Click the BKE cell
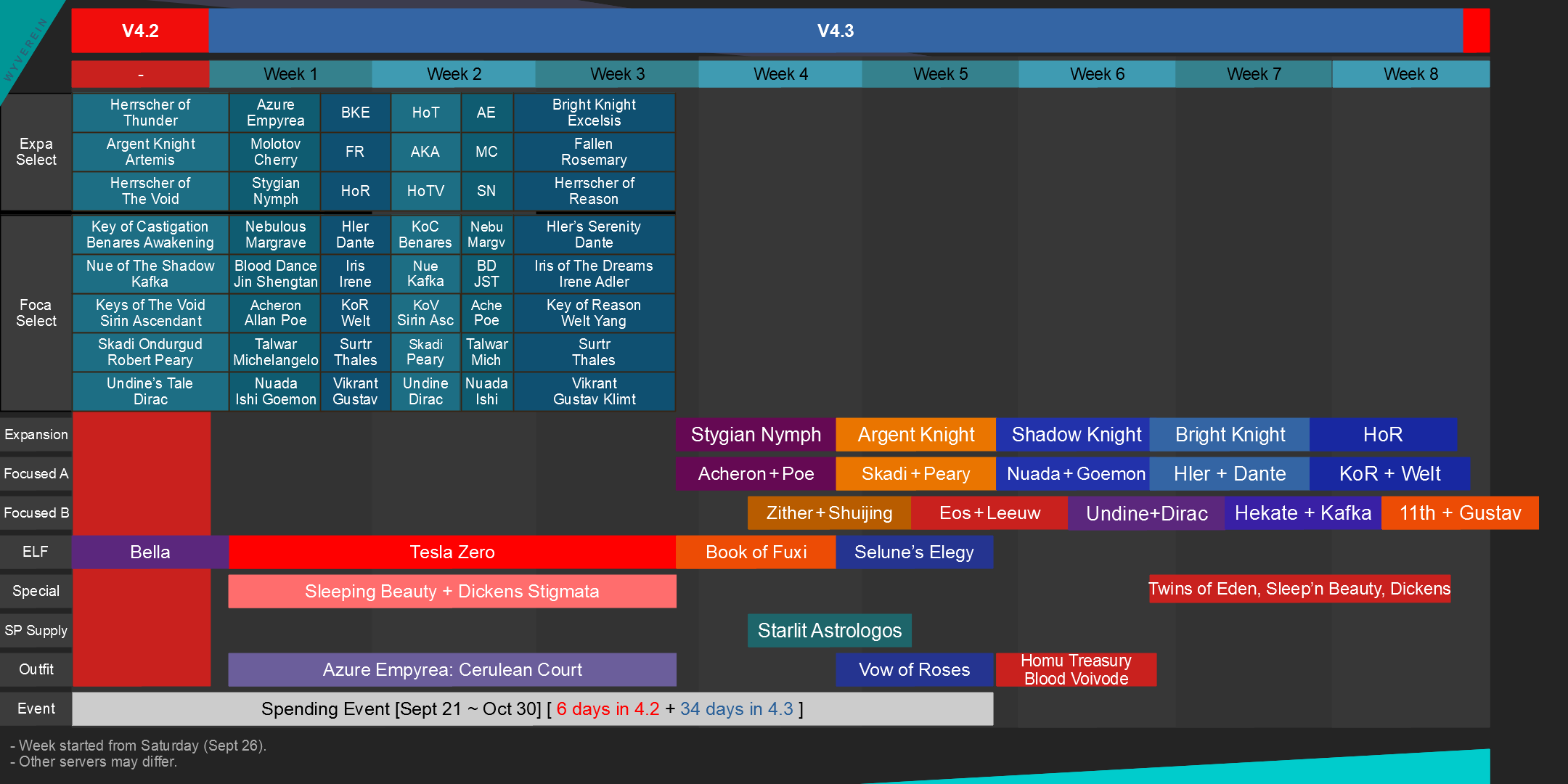Image resolution: width=1568 pixels, height=784 pixels. [355, 113]
